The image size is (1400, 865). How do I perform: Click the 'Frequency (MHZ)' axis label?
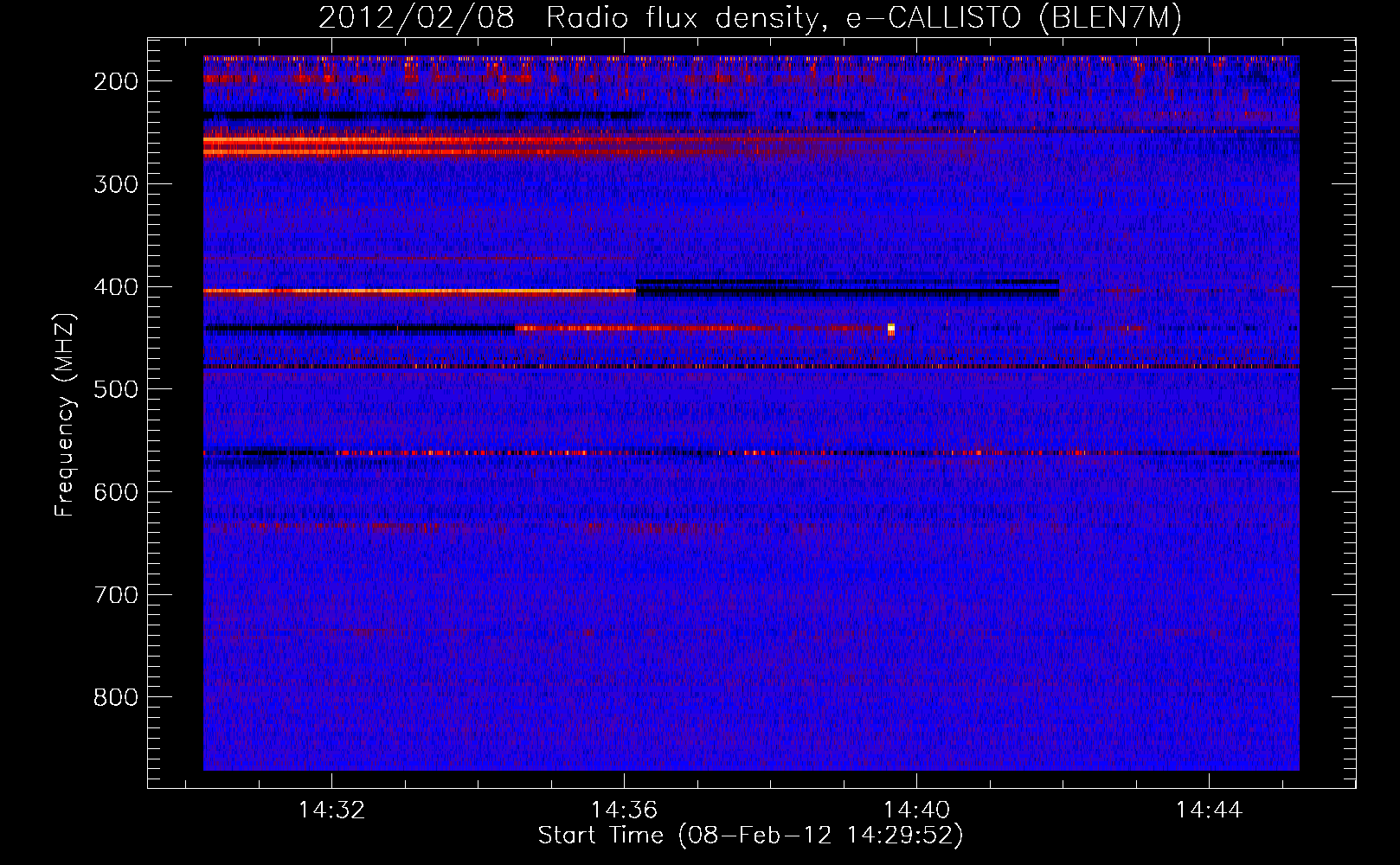pos(65,415)
